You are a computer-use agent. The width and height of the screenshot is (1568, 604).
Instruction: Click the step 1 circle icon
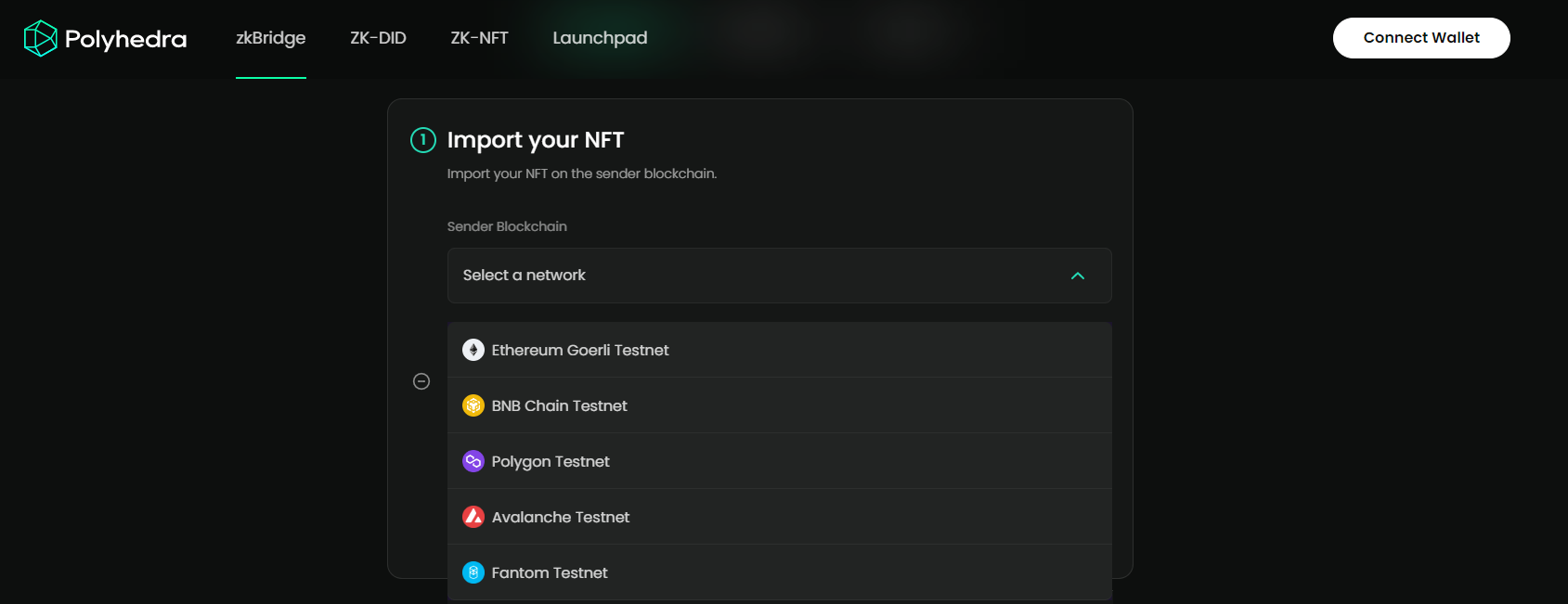[x=423, y=140]
